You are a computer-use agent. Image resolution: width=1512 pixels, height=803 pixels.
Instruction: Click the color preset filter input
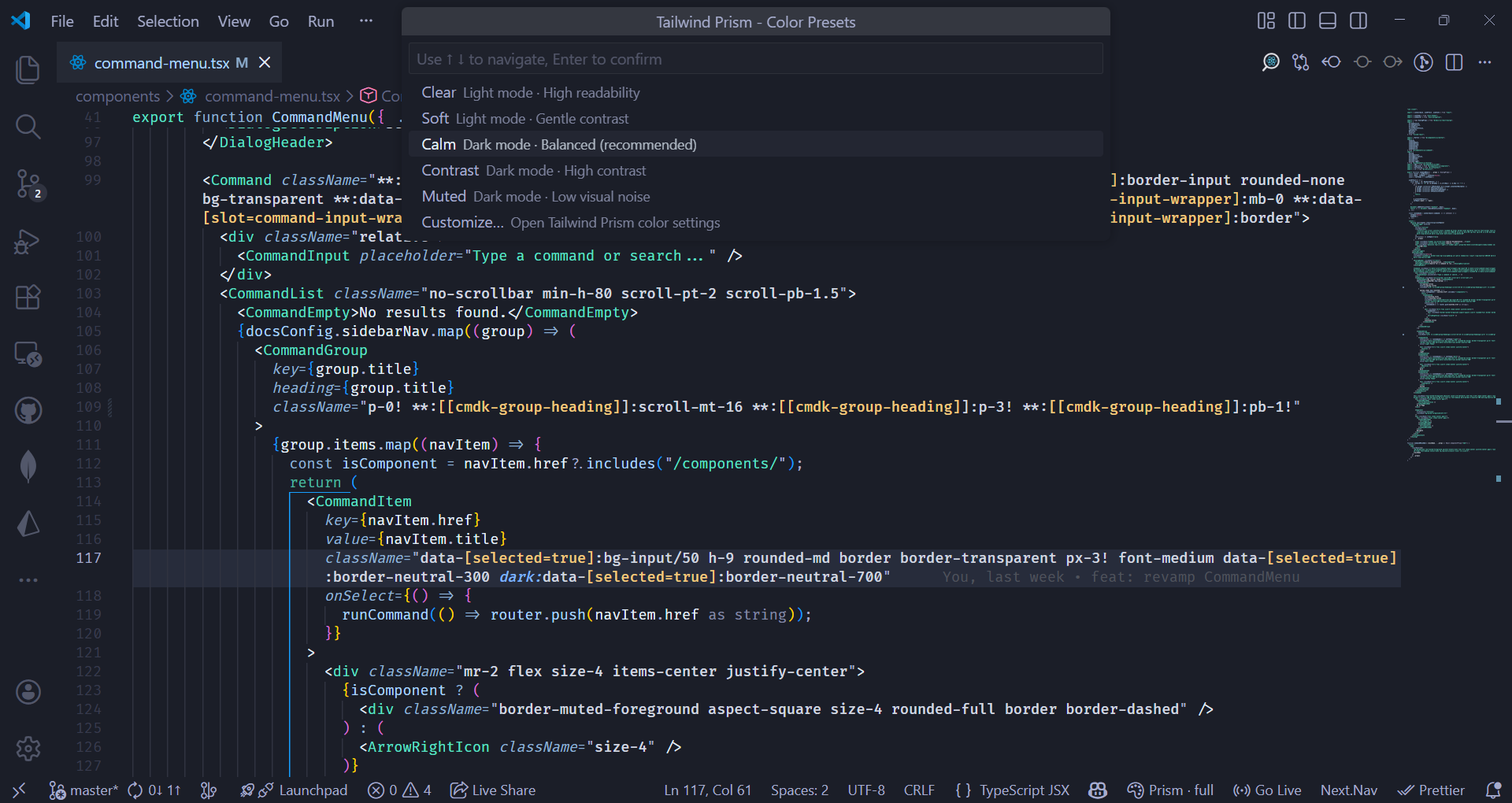[x=756, y=59]
